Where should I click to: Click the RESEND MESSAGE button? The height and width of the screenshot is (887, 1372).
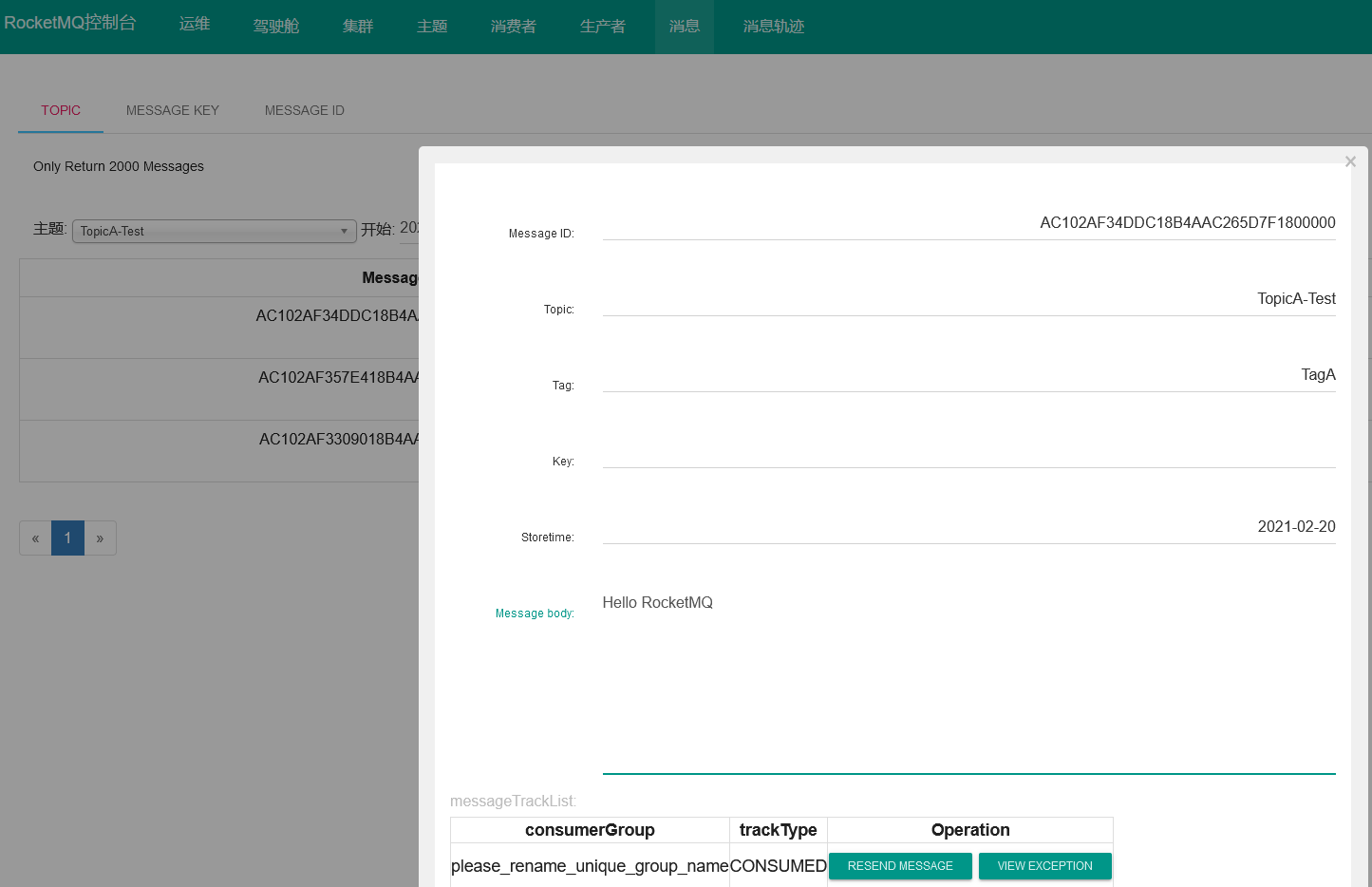click(900, 866)
